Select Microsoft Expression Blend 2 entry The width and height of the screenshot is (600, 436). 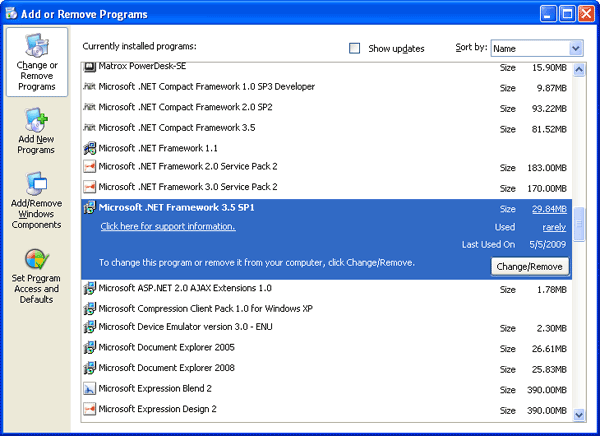[326, 389]
